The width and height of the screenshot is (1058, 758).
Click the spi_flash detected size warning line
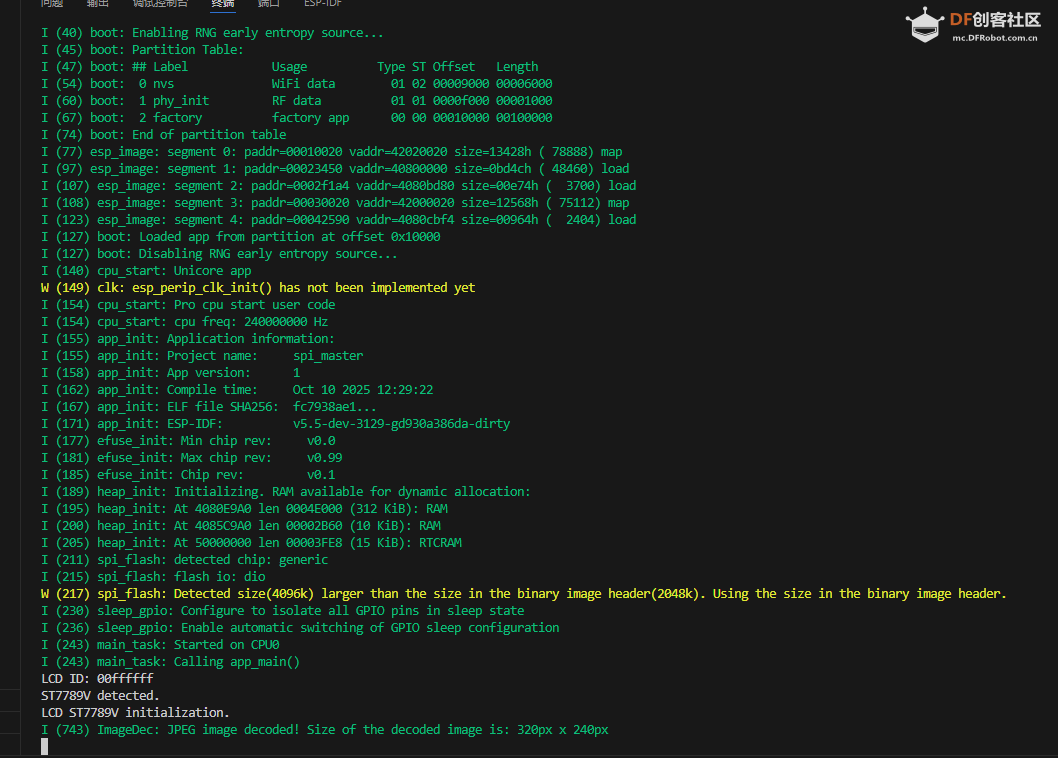(523, 594)
